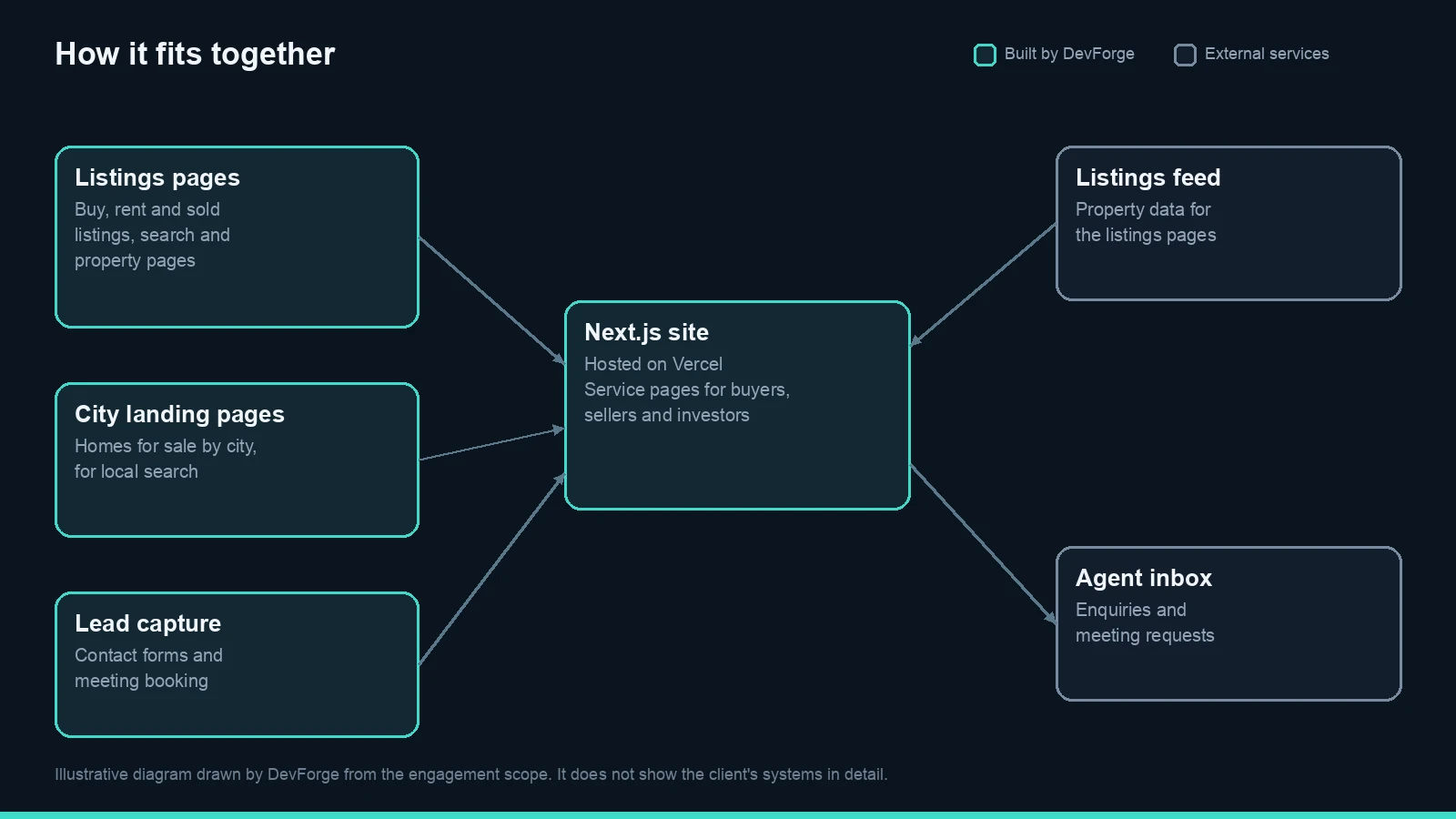Select the 'Listings pages' box title
Image resolution: width=1456 pixels, height=819 pixels.
157,177
